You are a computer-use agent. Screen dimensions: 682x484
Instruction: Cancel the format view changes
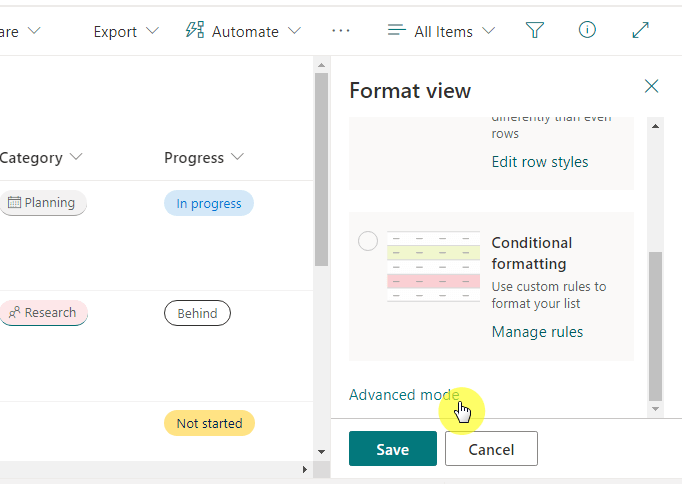click(x=491, y=449)
